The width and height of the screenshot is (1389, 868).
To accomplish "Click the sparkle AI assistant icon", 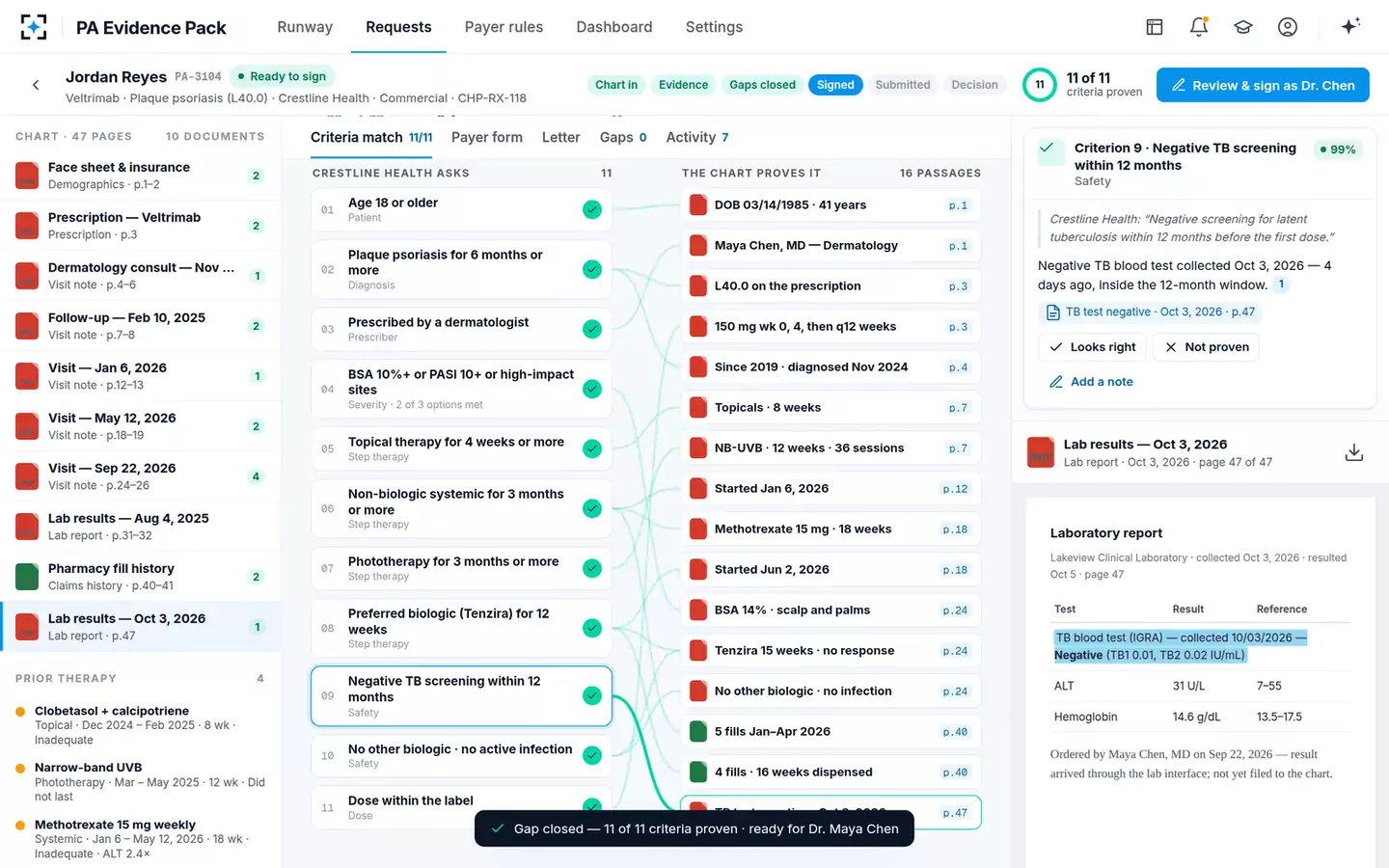I will pyautogui.click(x=1350, y=26).
